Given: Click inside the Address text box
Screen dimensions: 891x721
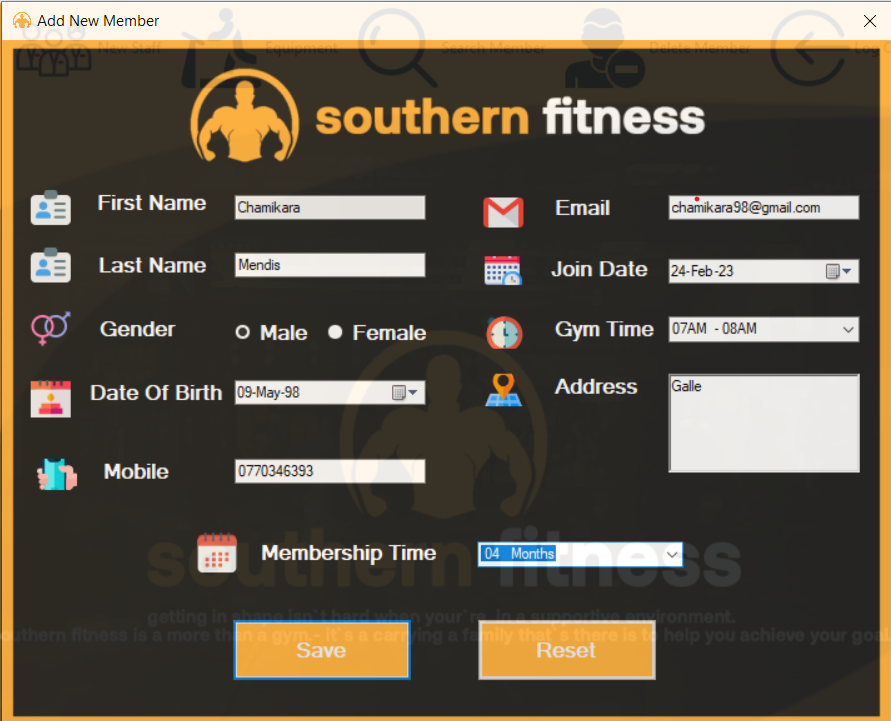Looking at the screenshot, I should click(x=763, y=420).
